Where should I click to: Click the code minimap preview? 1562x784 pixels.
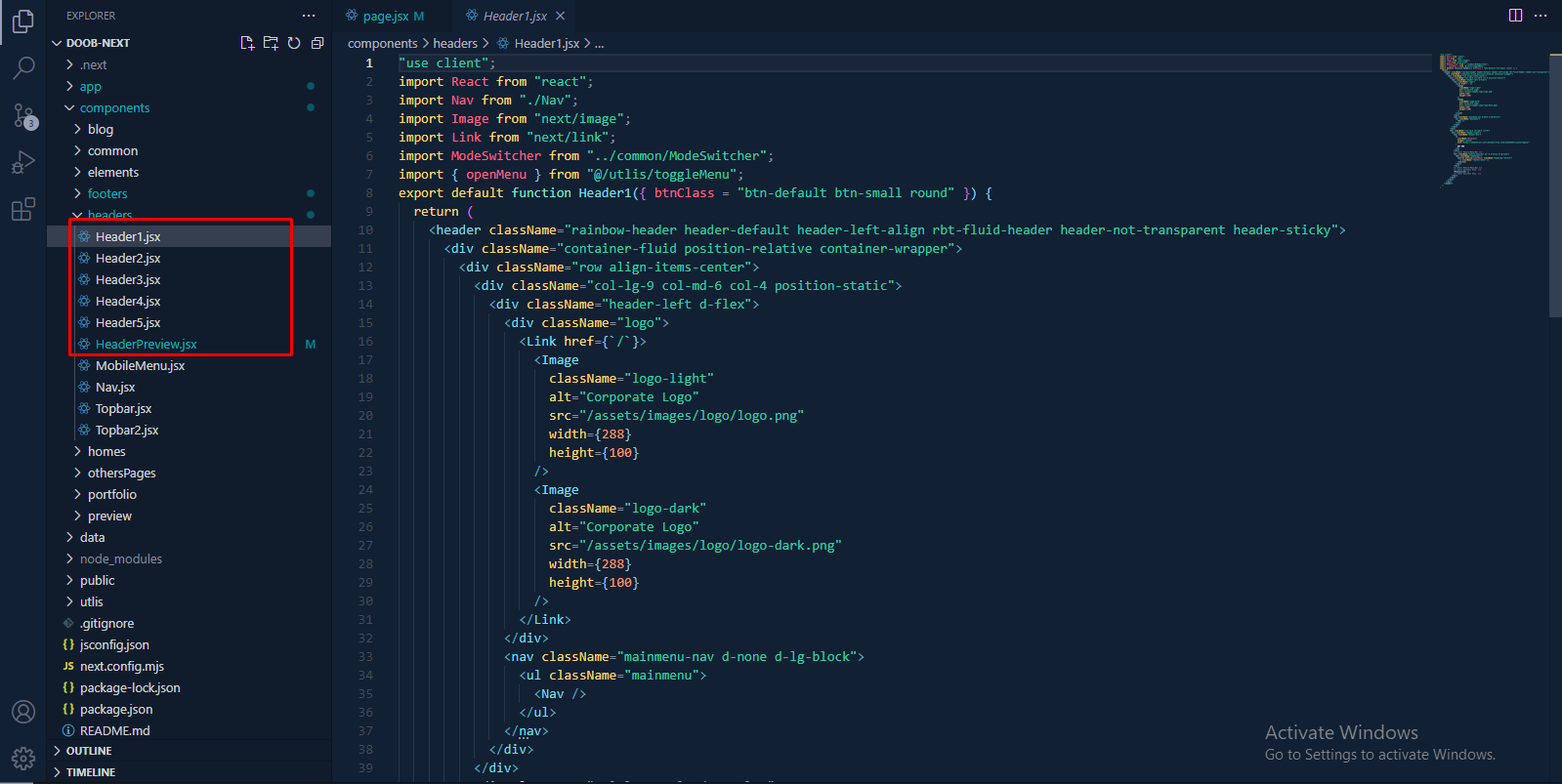click(x=1493, y=119)
